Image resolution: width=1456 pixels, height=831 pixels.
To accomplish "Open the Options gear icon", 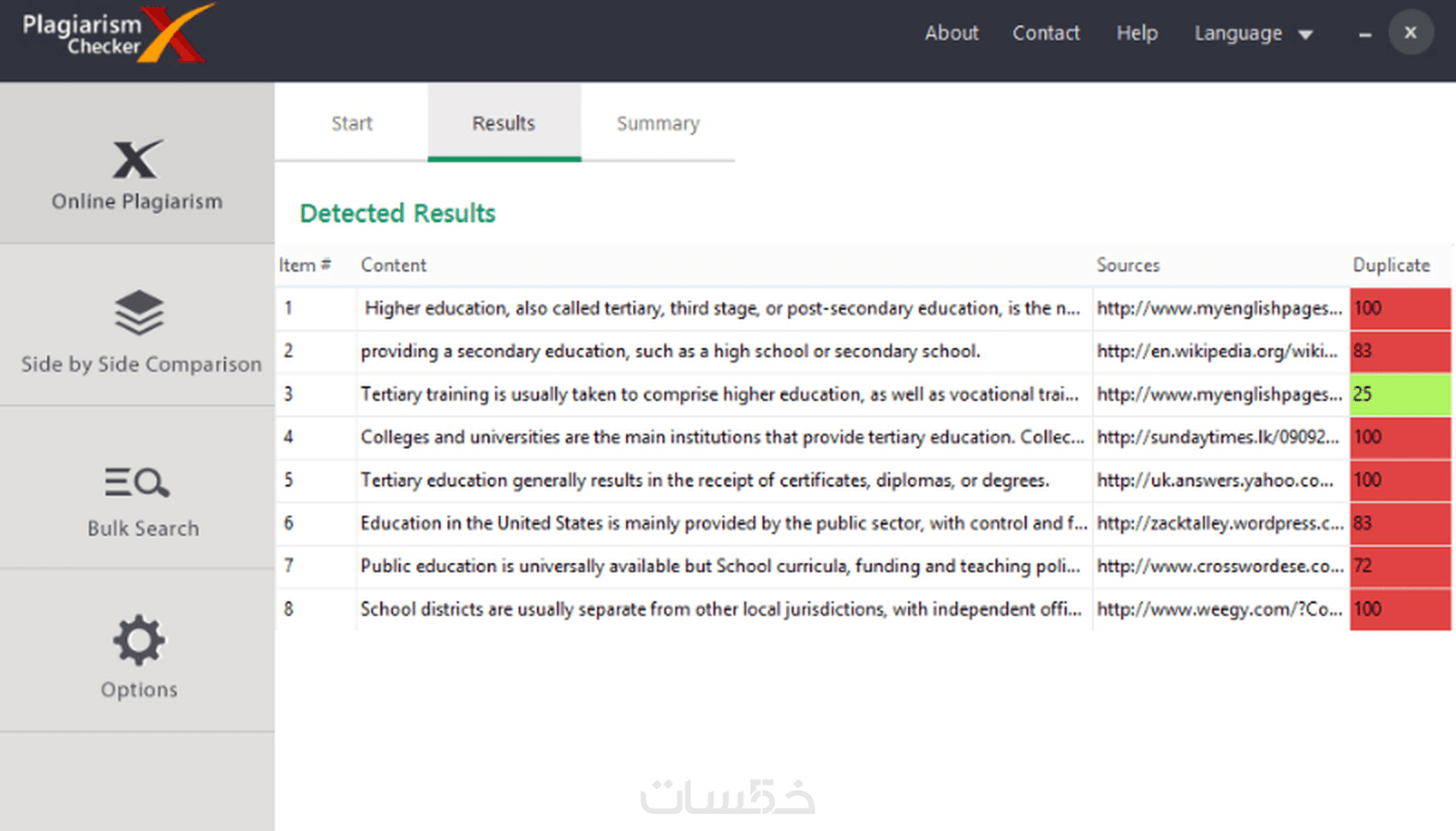I will (139, 640).
